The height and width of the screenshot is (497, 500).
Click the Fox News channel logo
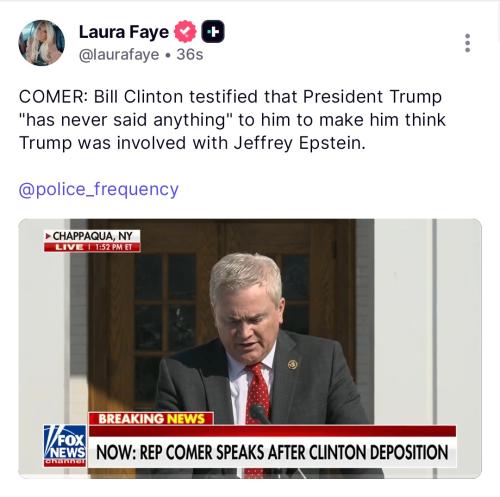(x=65, y=445)
